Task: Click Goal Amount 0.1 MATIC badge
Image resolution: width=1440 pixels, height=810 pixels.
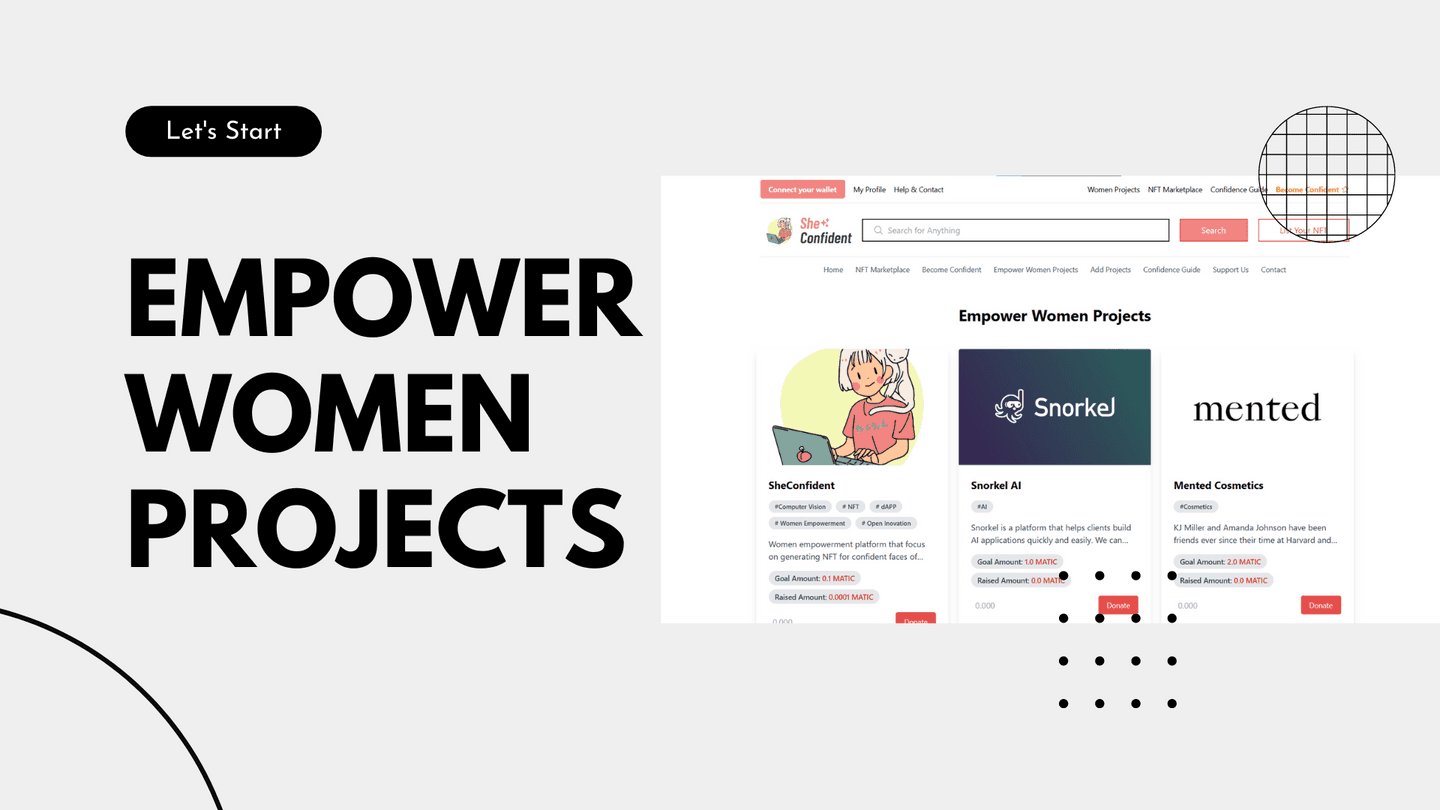Action: (815, 579)
